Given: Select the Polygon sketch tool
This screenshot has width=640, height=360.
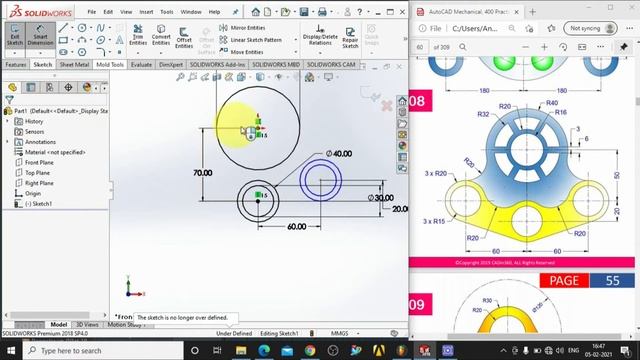Looking at the screenshot, I should [x=82, y=52].
